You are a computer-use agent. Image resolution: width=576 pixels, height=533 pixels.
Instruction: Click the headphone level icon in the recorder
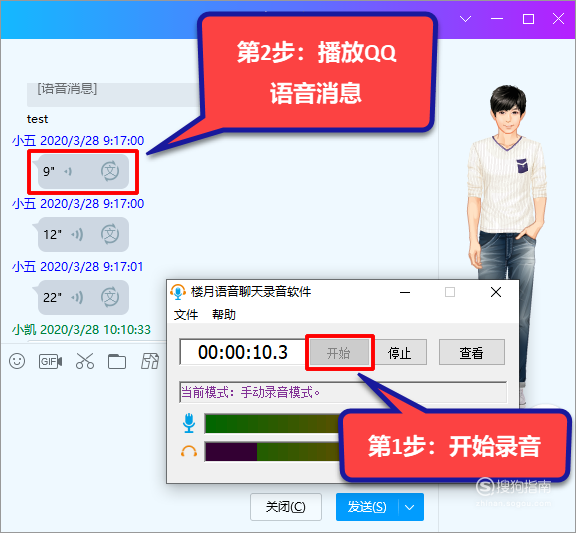pos(189,451)
